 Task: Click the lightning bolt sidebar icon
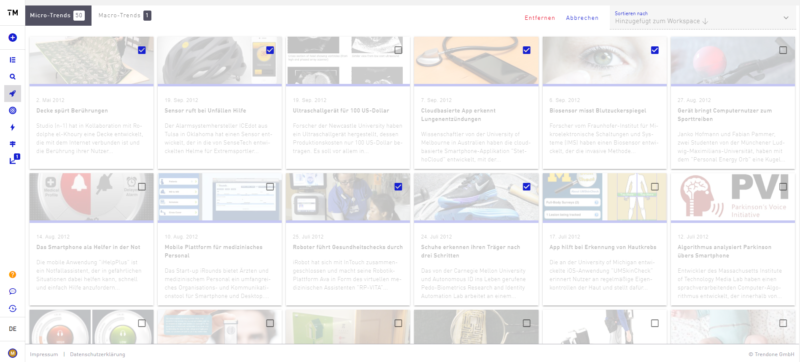pyautogui.click(x=13, y=127)
